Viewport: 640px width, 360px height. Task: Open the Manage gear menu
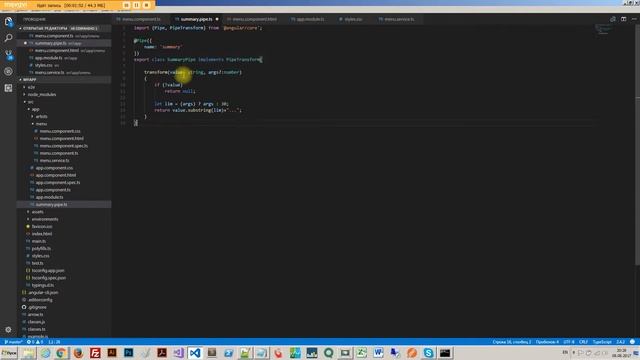point(8,329)
